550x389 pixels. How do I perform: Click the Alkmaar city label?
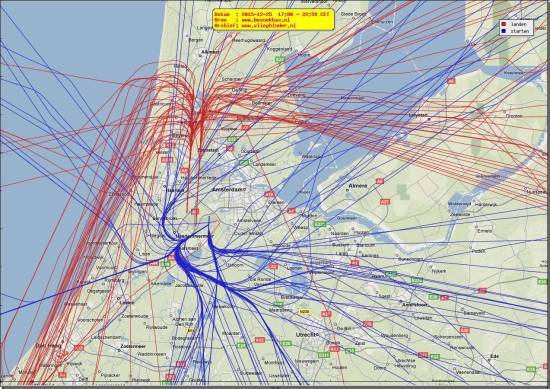[x=210, y=52]
